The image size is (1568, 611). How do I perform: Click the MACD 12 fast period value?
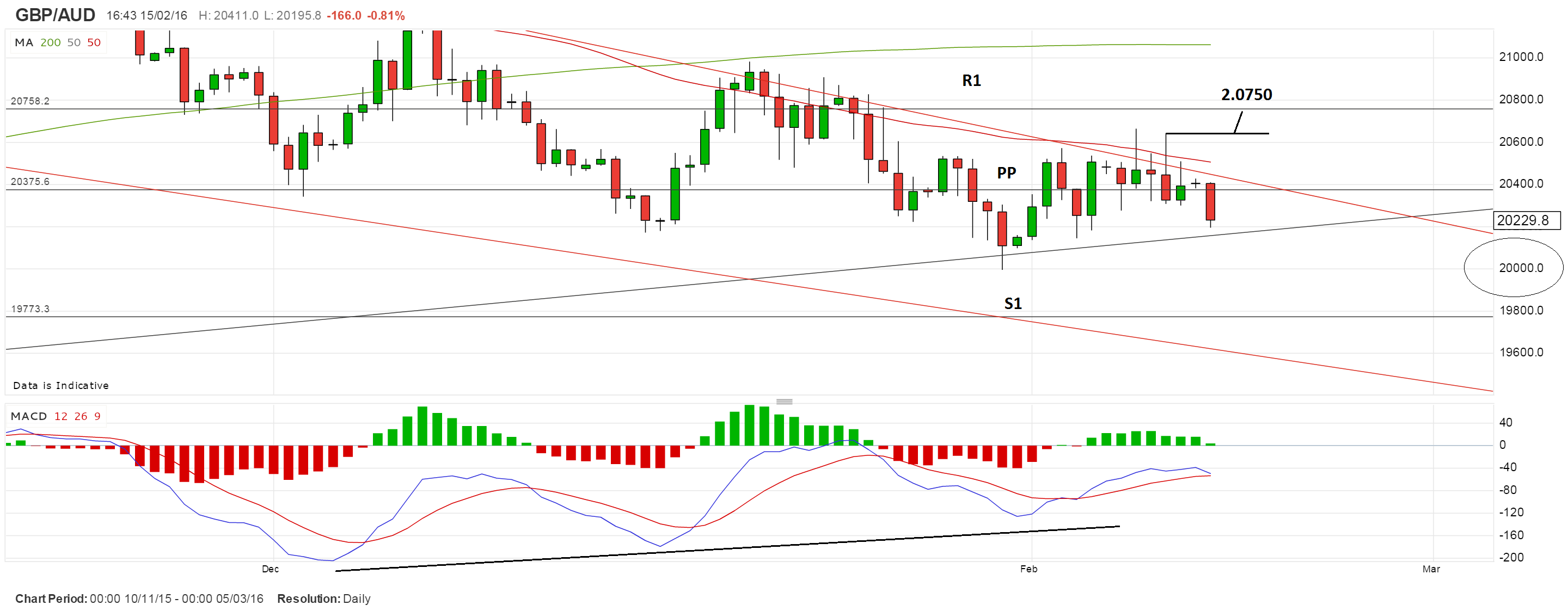[61, 416]
